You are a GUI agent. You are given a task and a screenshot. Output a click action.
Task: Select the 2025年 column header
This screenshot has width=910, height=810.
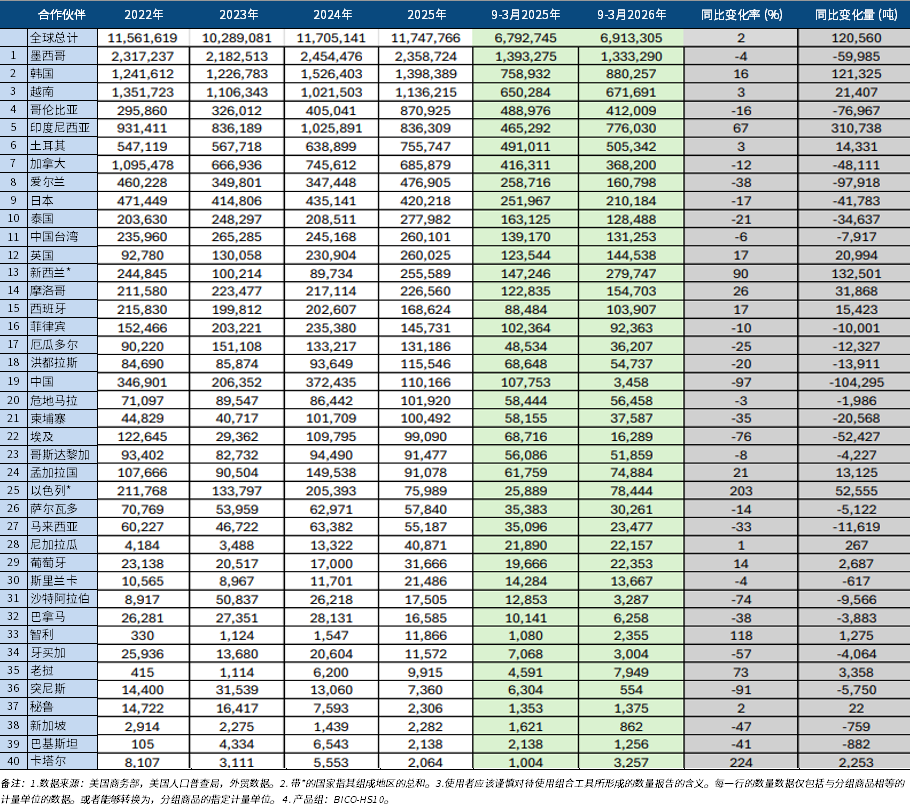pyautogui.click(x=427, y=15)
